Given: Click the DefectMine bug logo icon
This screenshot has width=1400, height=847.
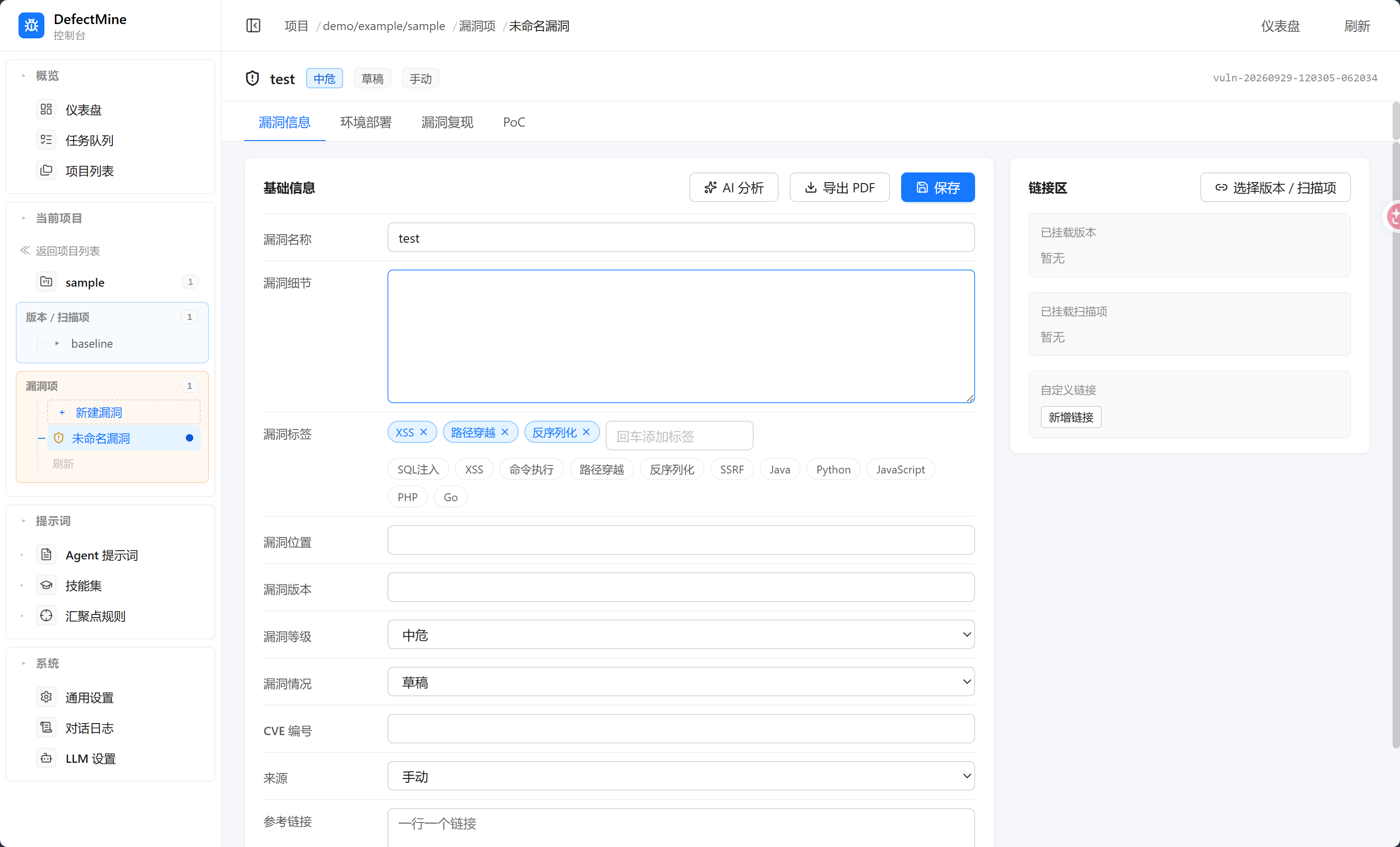Looking at the screenshot, I should (31, 25).
